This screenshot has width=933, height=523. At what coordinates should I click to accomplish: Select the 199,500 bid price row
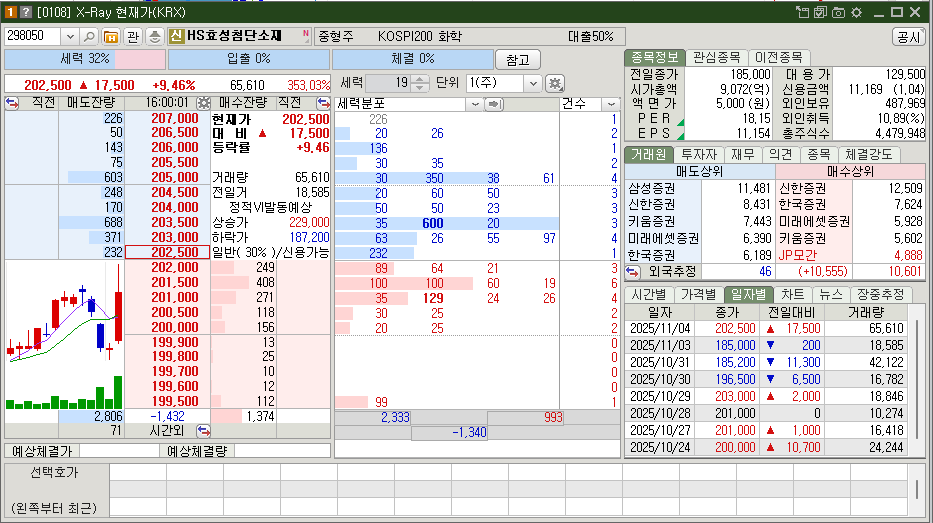point(167,401)
